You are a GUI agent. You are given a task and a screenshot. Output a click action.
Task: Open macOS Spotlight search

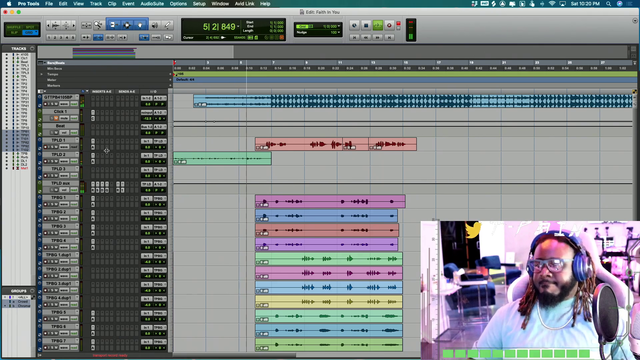(x=608, y=4)
